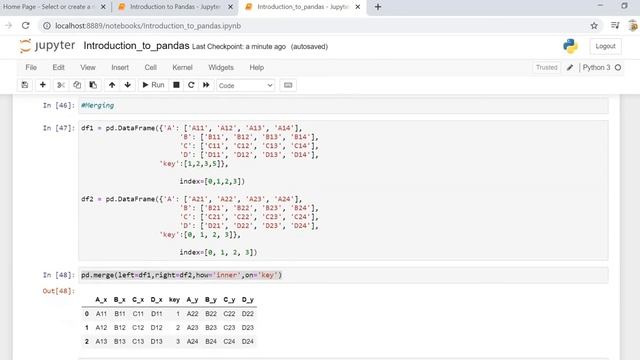
Task: Open the Widgets menu
Action: (x=221, y=67)
